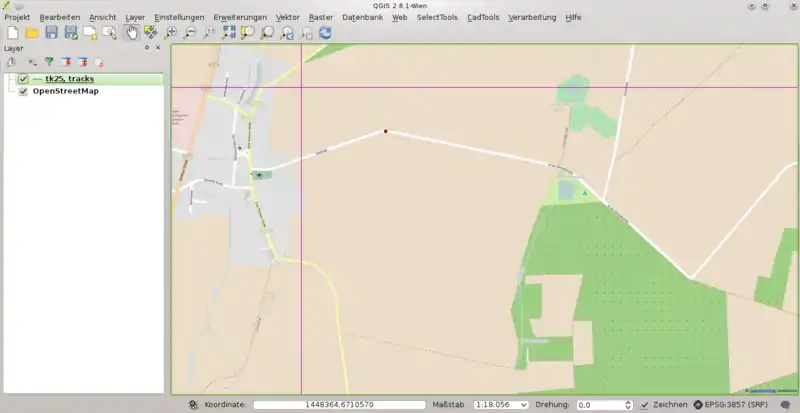
Task: Open the Erweiterungen menu
Action: 239,17
